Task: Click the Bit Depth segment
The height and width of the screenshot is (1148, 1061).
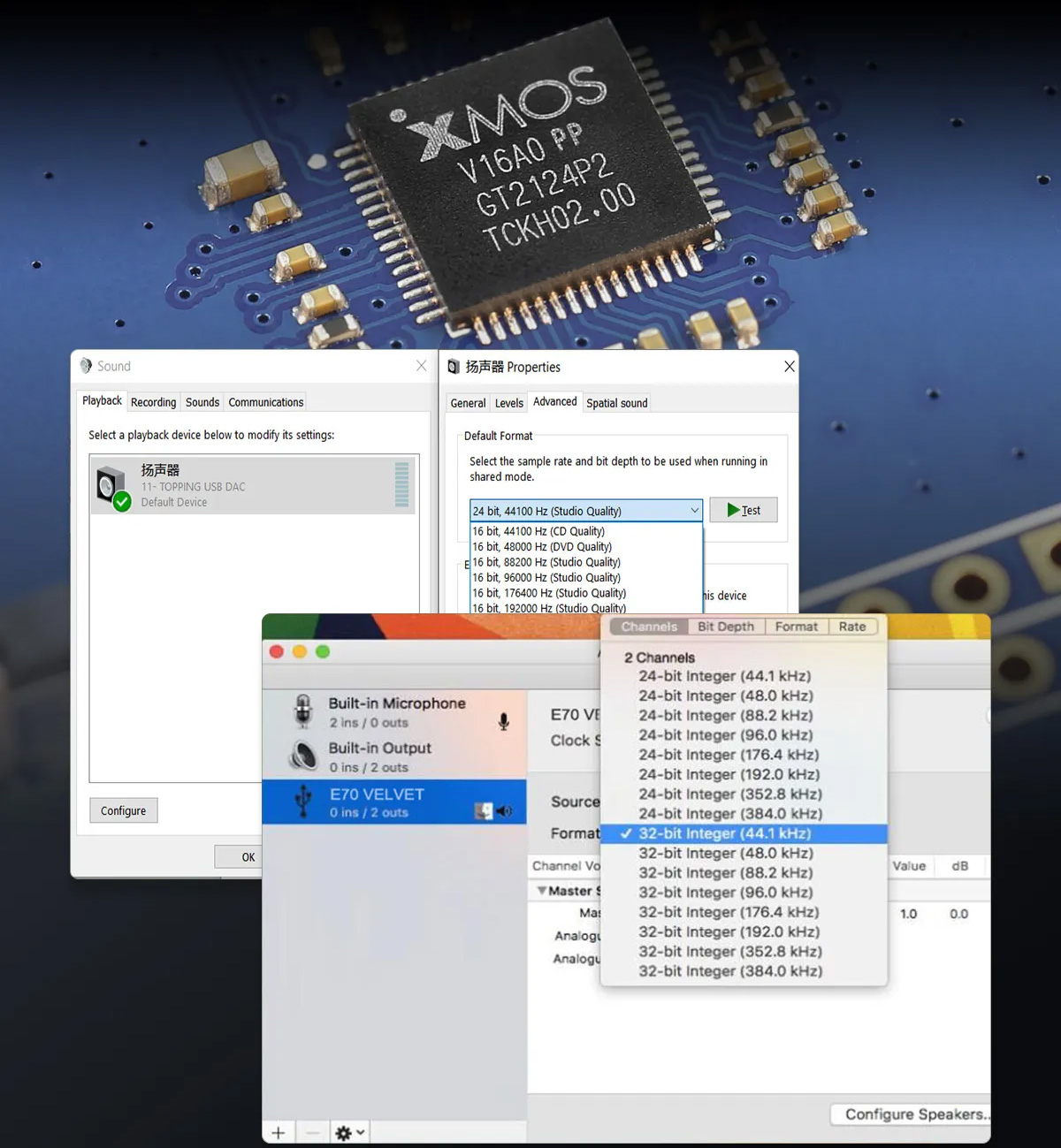Action: point(726,627)
